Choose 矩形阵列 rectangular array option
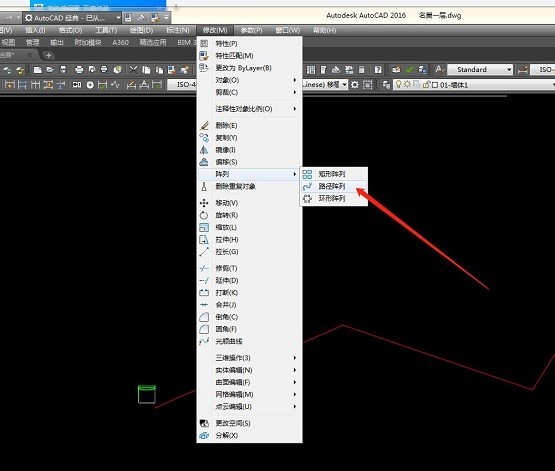The image size is (555, 471). (333, 174)
